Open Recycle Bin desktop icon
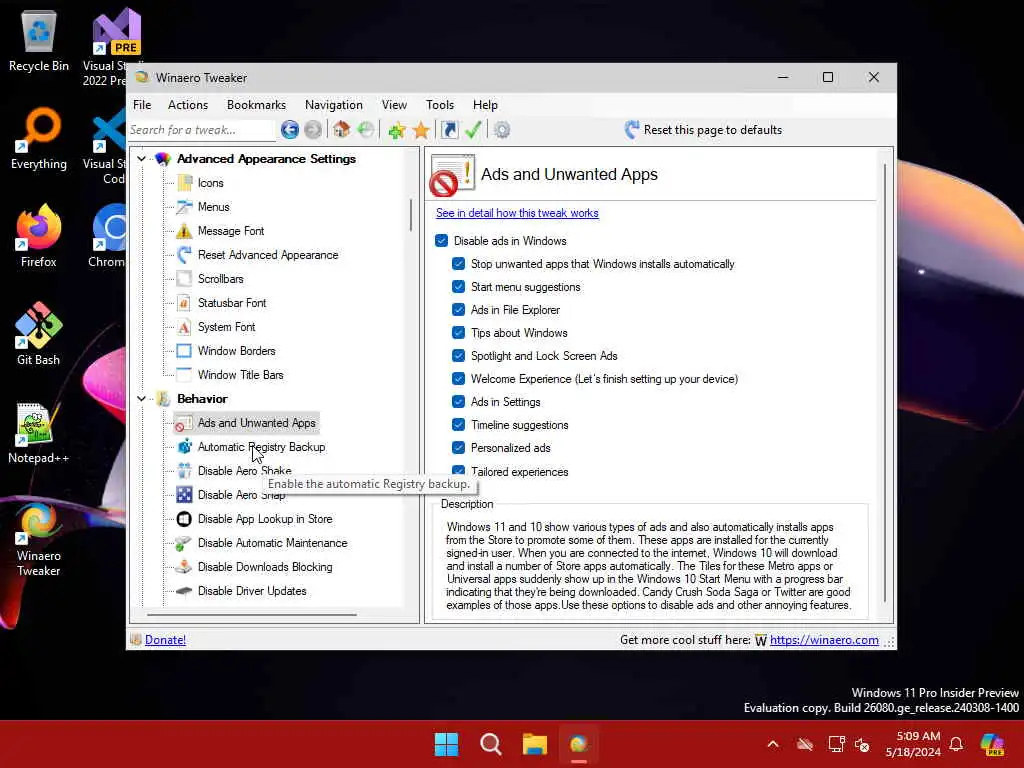 39,40
